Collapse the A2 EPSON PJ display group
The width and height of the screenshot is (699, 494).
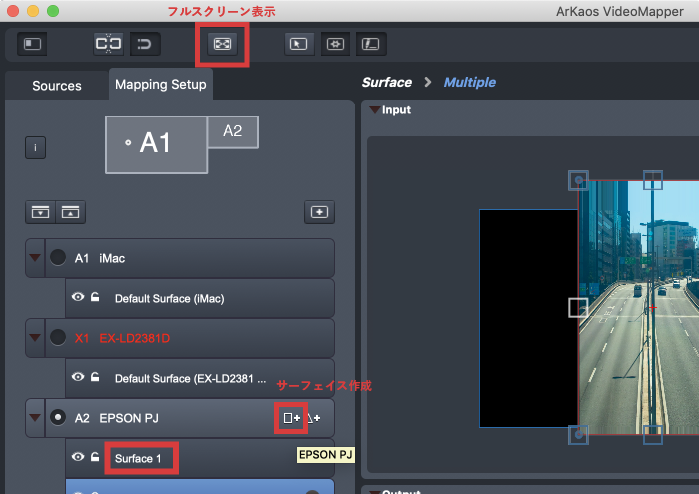tap(35, 417)
